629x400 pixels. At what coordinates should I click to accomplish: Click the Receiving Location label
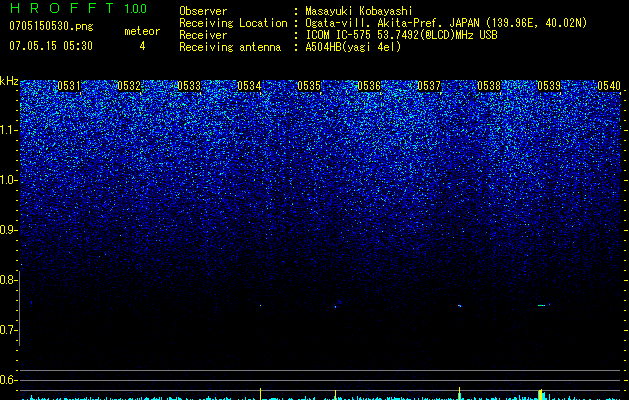coord(233,23)
